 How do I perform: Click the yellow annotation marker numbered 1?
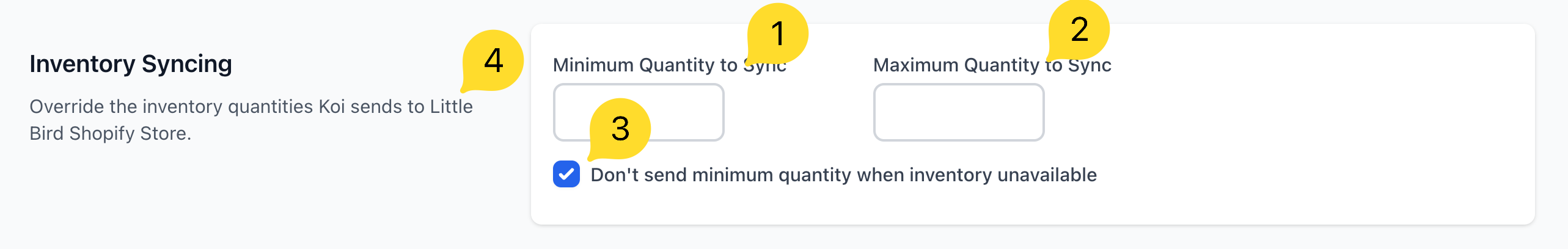click(x=777, y=33)
